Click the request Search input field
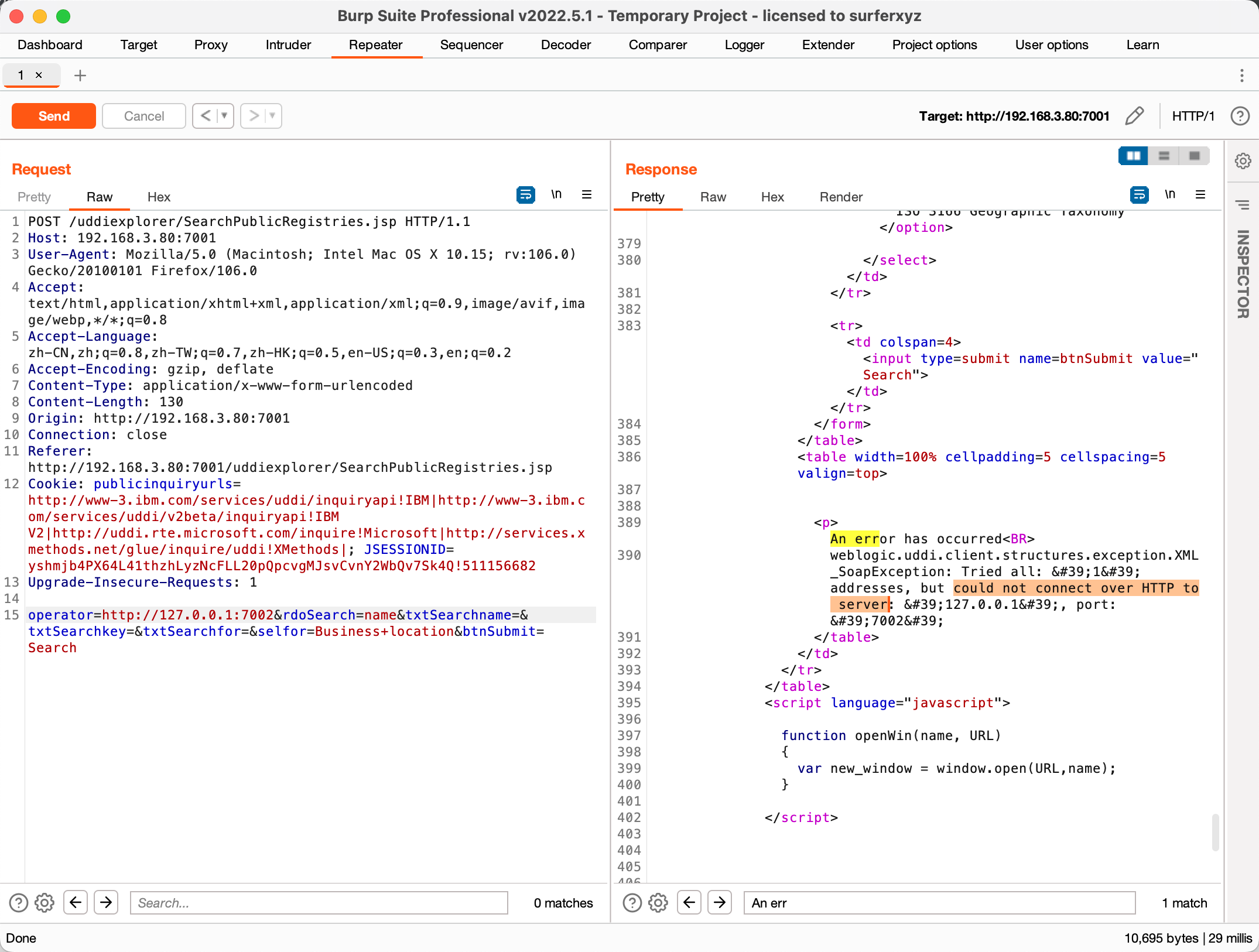Screen dimensions: 1259x952 319,903
